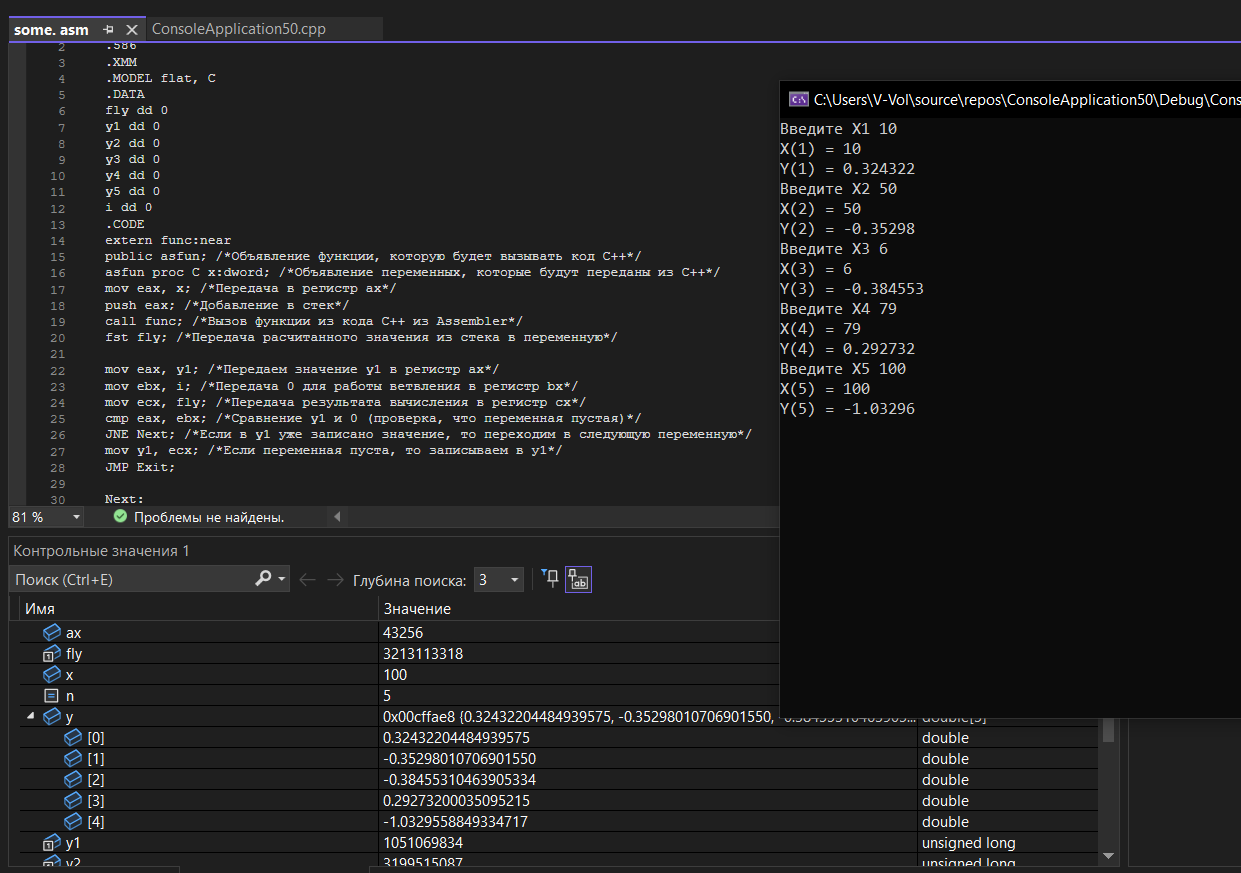The image size is (1241, 873).
Task: Click the value 1051069834 of y1
Action: [x=423, y=843]
